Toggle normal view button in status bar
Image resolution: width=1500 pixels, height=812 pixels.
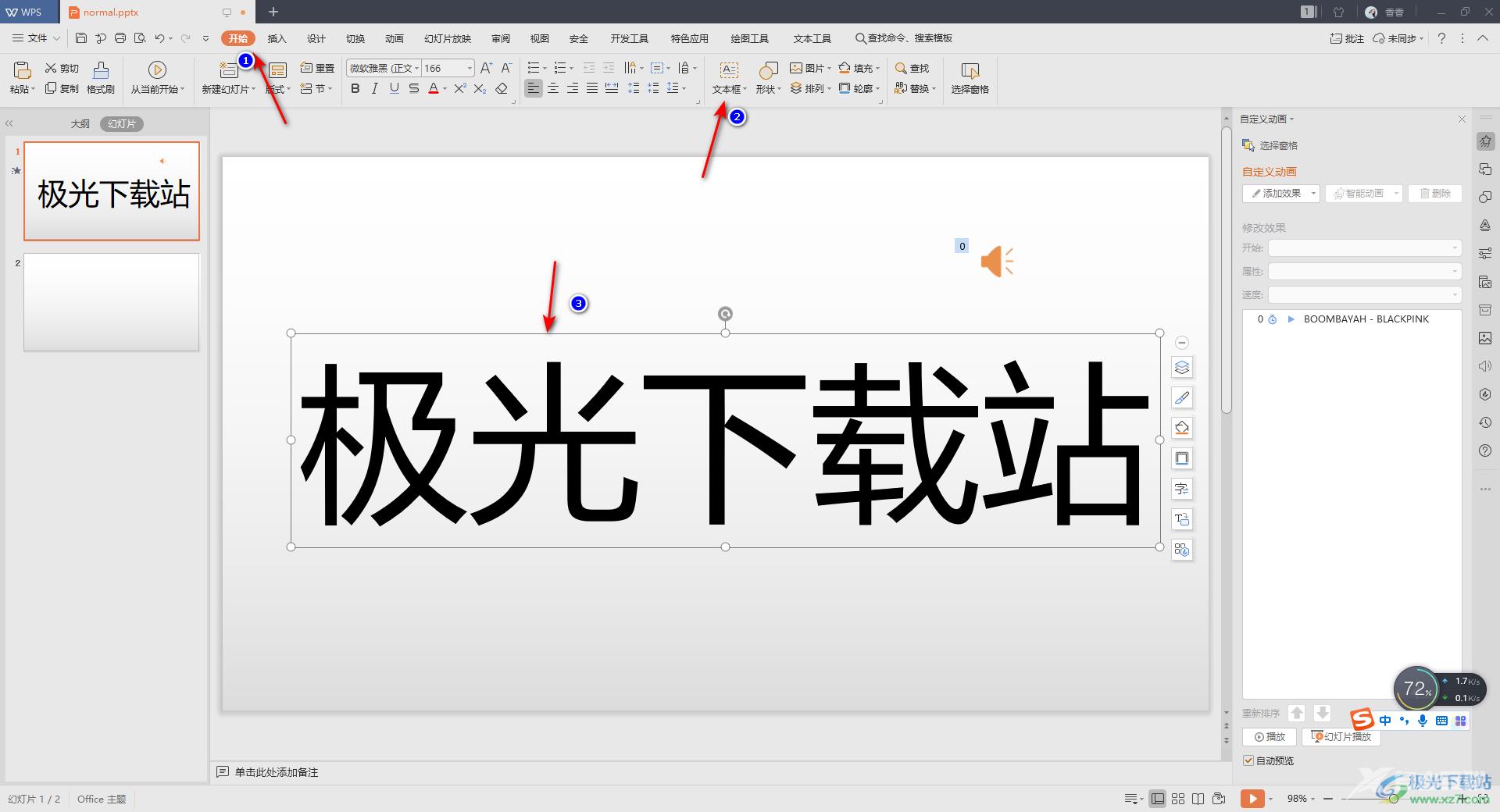1158,799
